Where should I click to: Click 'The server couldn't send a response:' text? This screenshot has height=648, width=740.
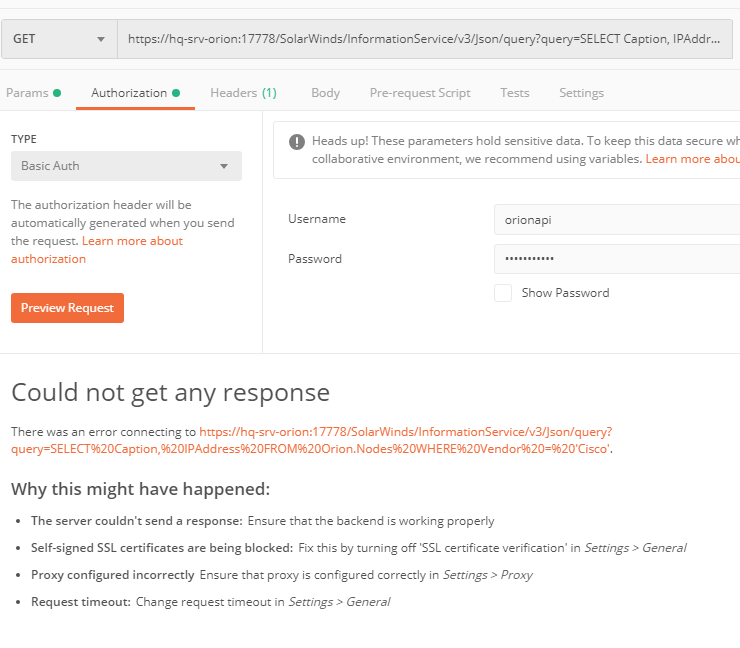[x=137, y=521]
